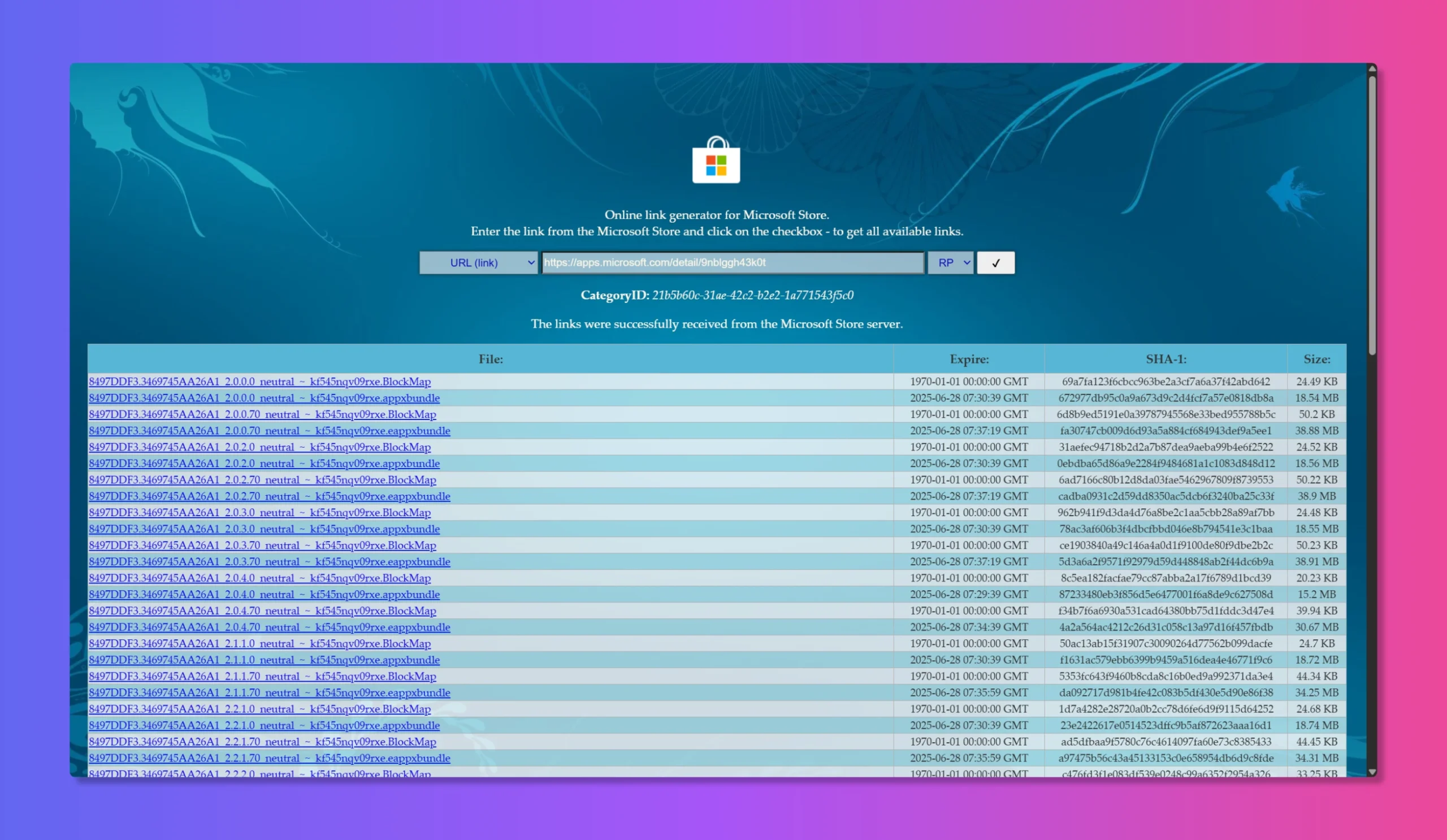Image resolution: width=1447 pixels, height=840 pixels.
Task: Open the 2.2.1.70 BlockMap link
Action: pyautogui.click(x=262, y=741)
